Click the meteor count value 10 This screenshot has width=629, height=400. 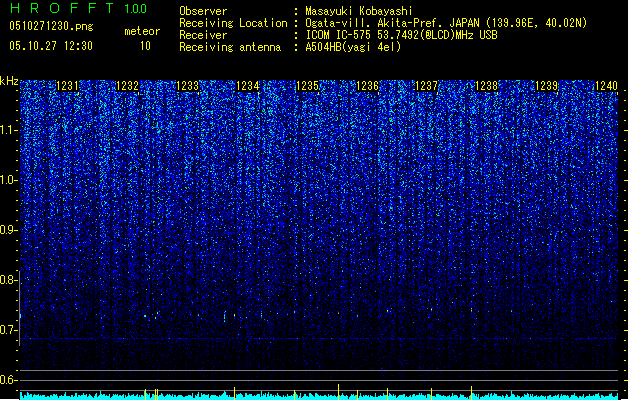click(145, 46)
